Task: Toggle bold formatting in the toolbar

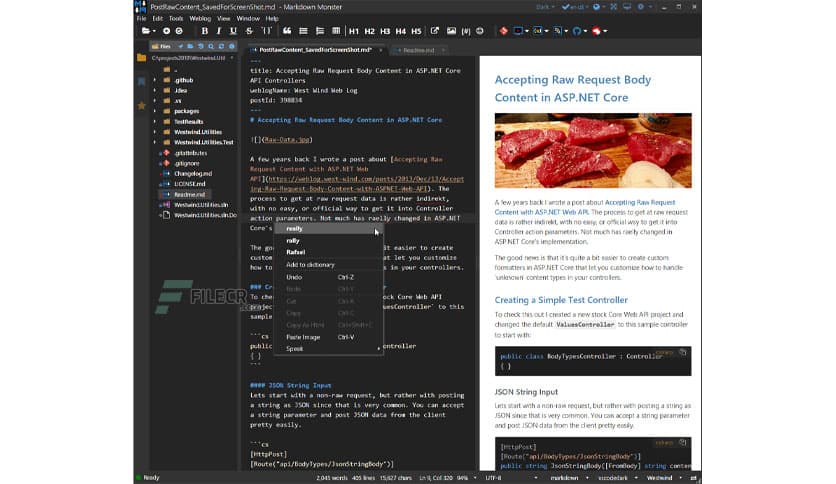Action: point(205,31)
